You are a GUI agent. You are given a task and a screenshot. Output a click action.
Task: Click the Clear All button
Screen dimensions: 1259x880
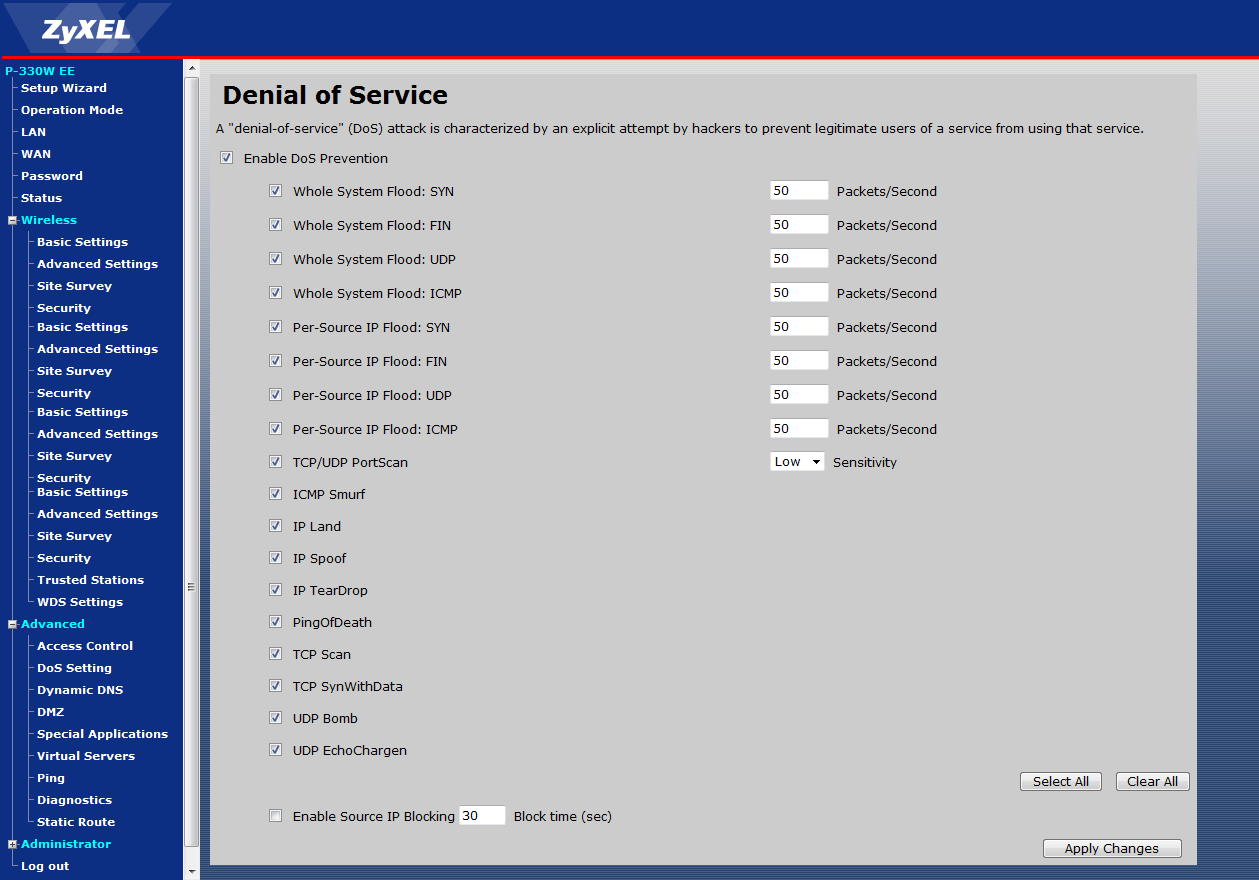pos(1152,782)
